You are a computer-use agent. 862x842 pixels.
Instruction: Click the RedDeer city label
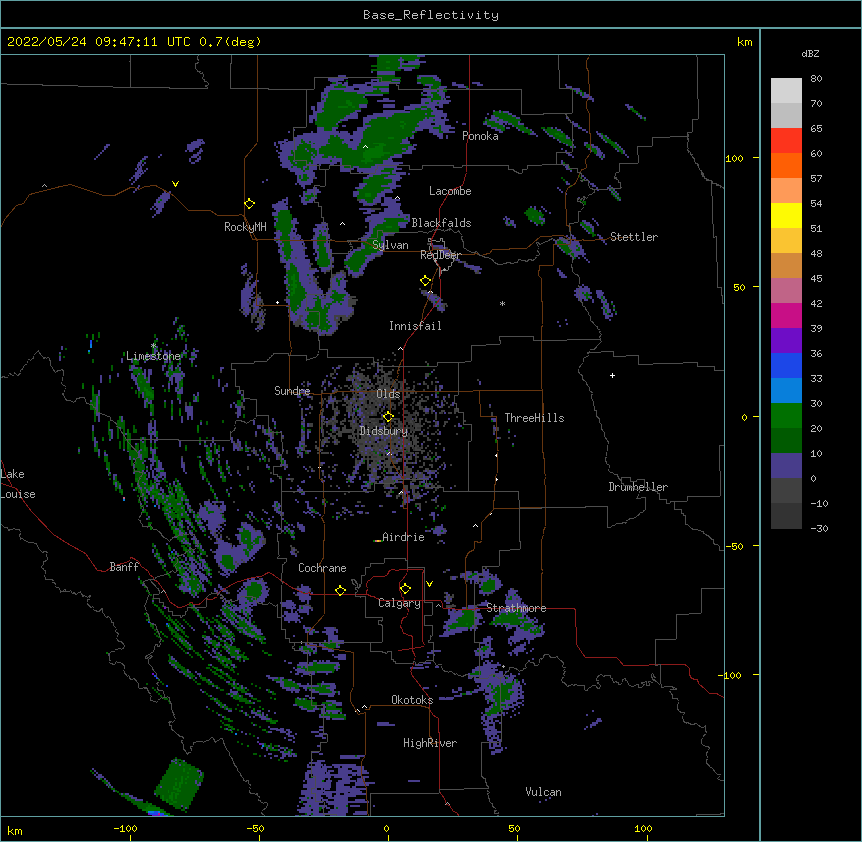pos(440,255)
